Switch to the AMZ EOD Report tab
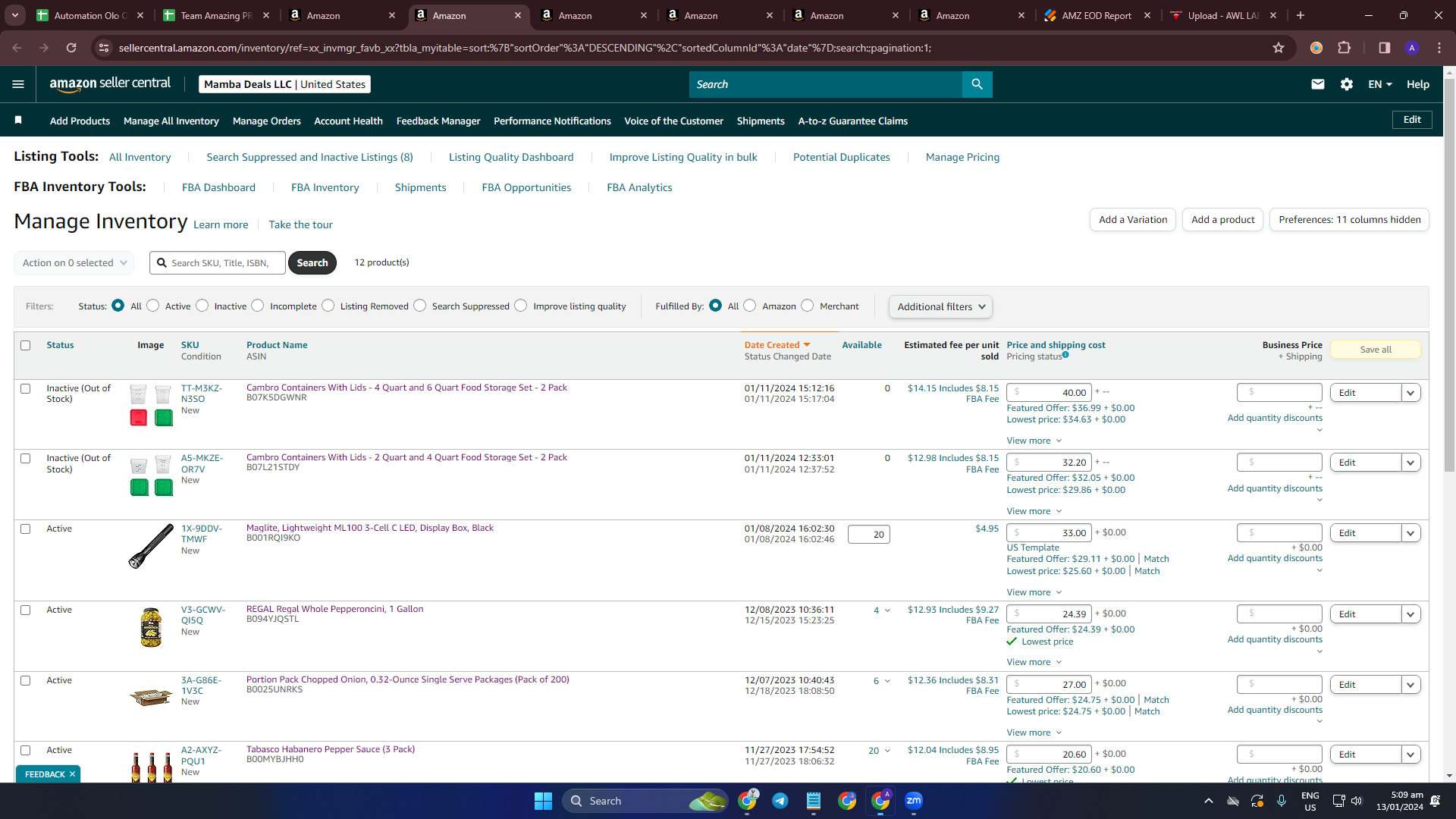Screen dimensions: 1456x819 pos(1097,15)
